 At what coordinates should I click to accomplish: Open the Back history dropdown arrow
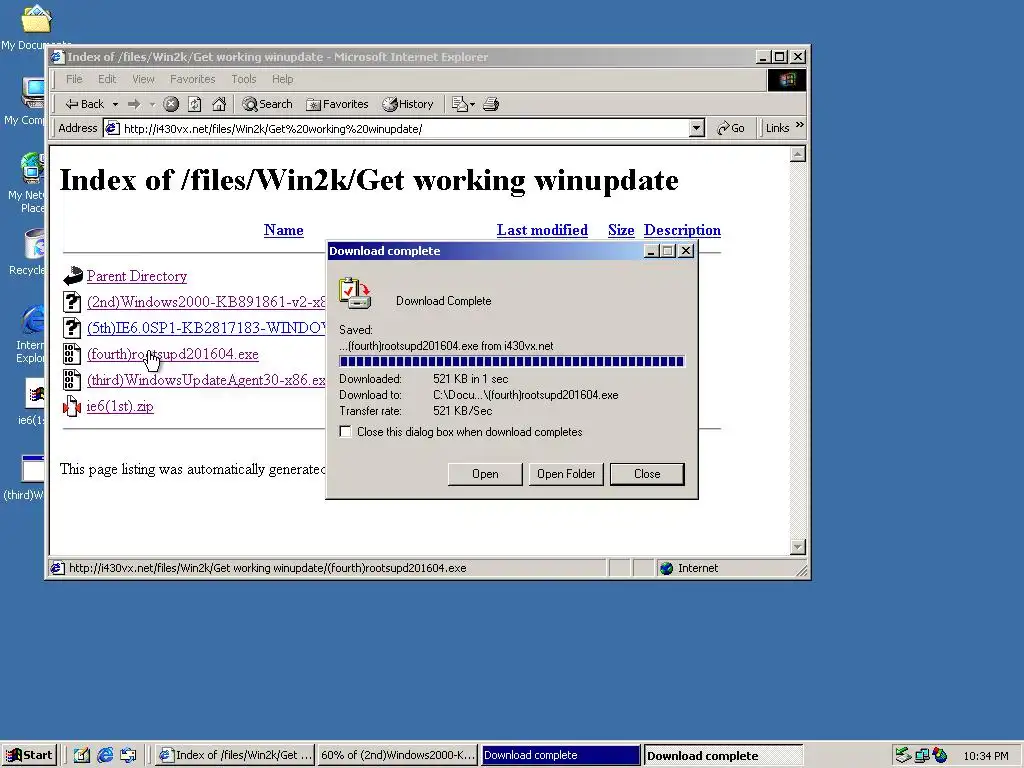point(115,104)
